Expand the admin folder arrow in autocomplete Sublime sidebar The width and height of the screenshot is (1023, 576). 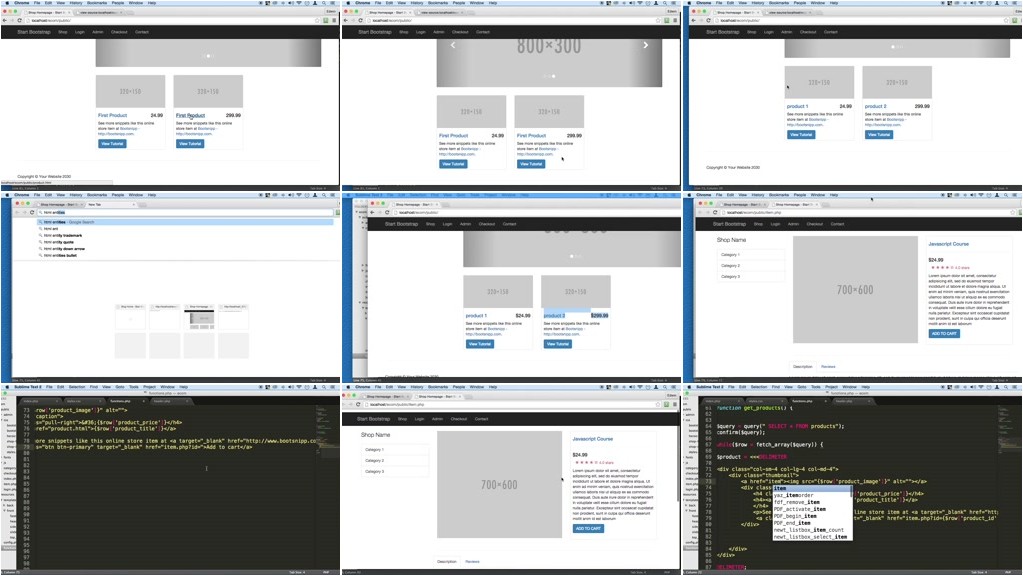click(686, 415)
